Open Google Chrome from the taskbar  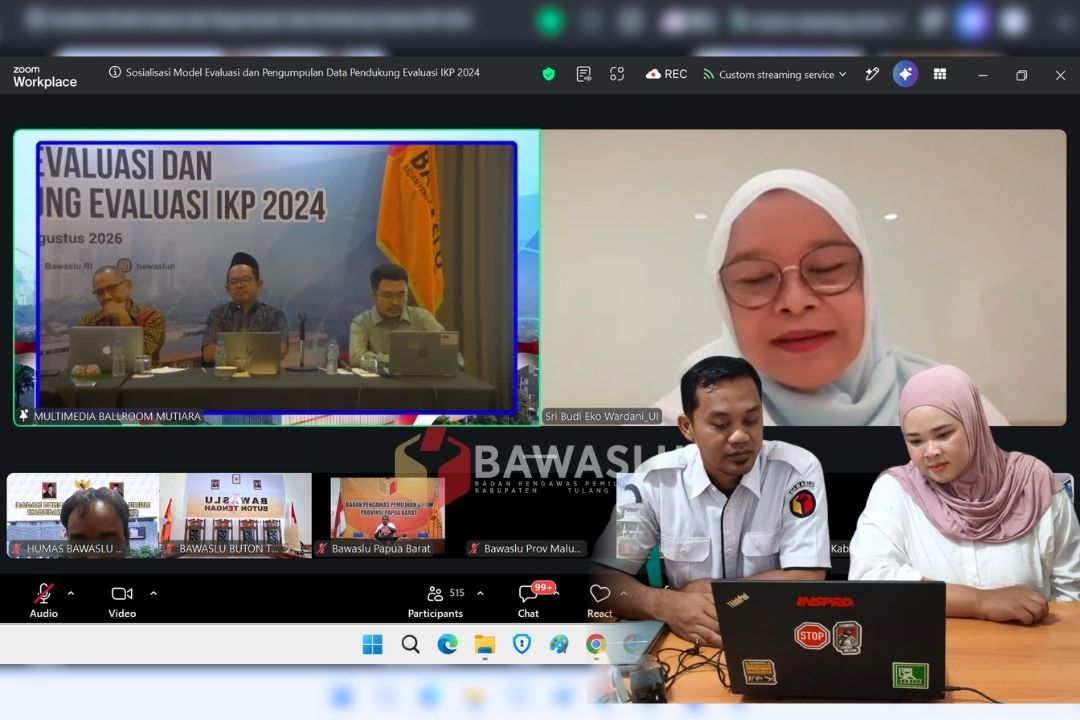point(596,644)
